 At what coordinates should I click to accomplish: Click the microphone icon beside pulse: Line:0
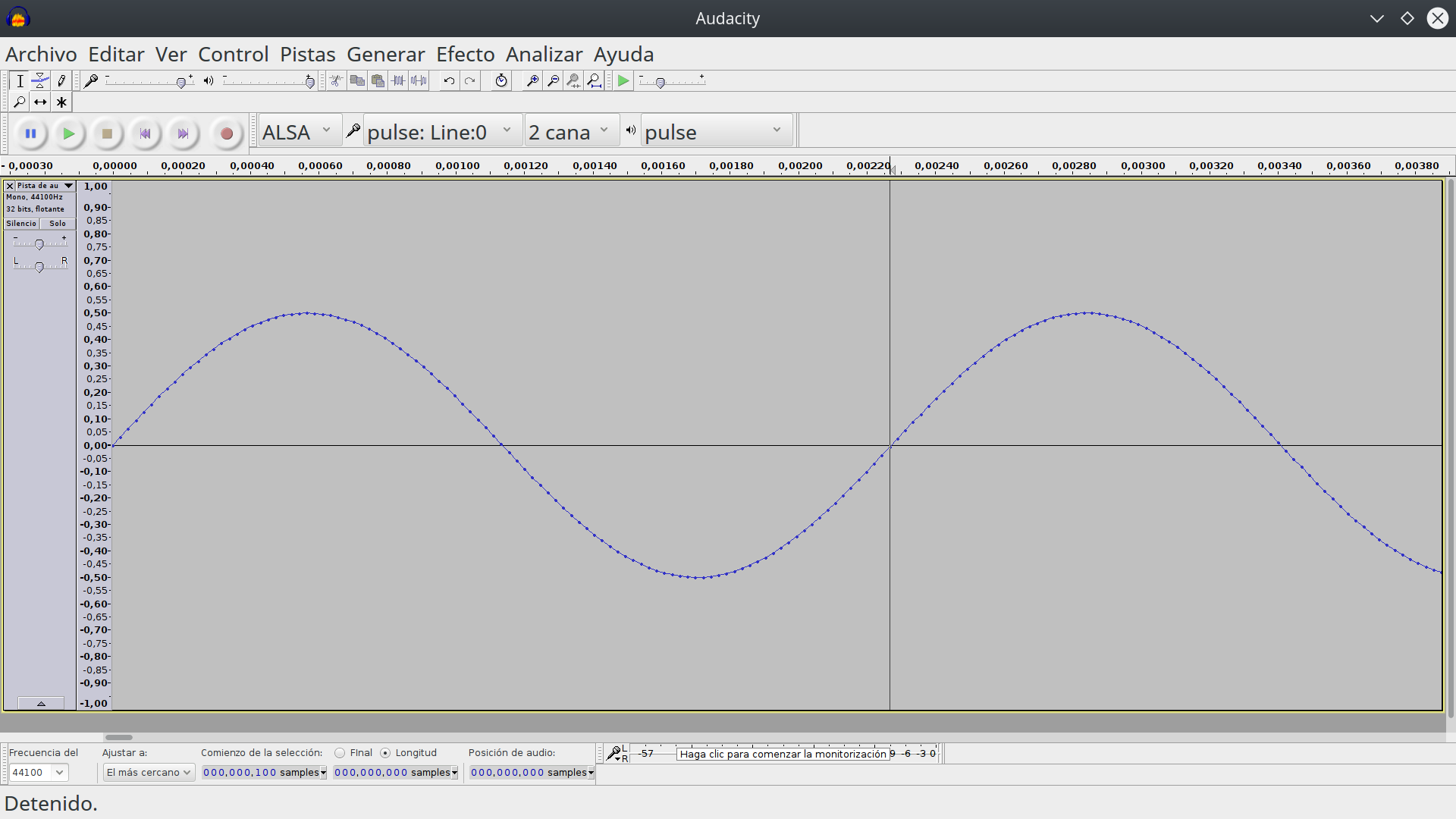(353, 131)
